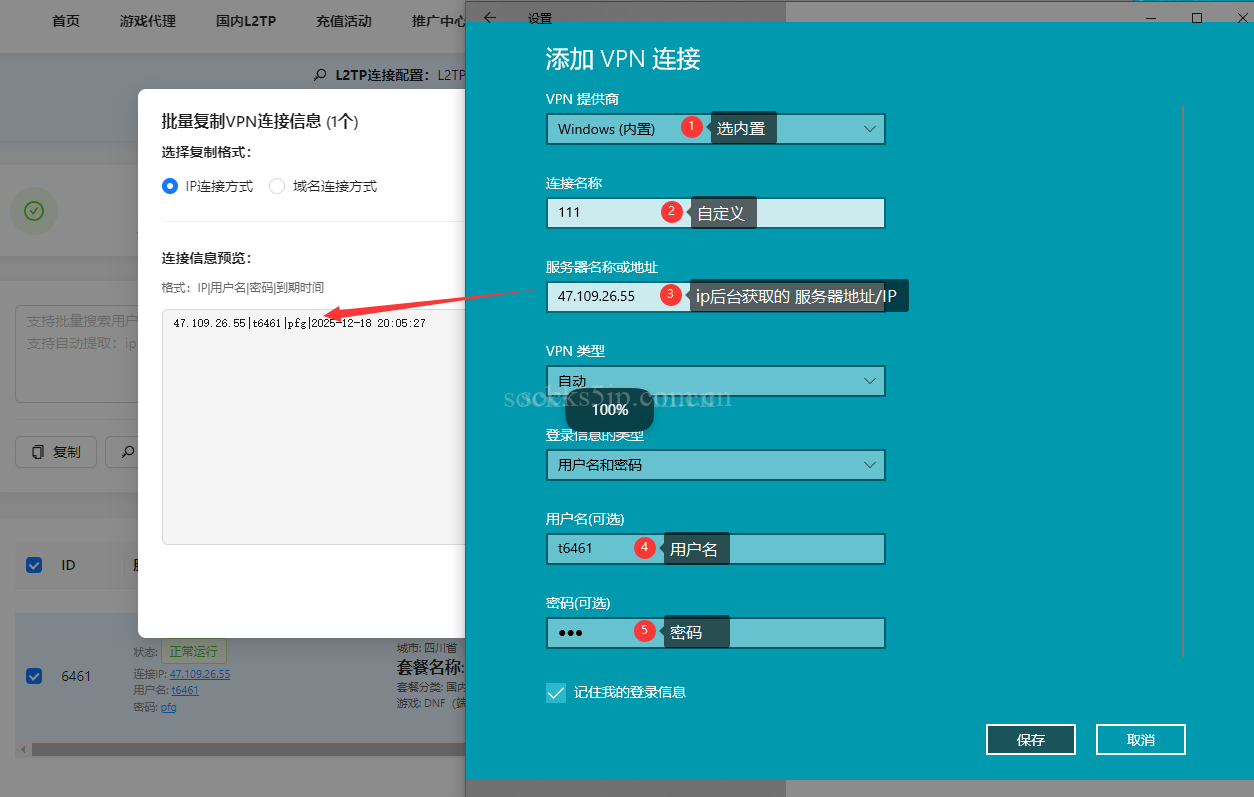Image resolution: width=1254 pixels, height=797 pixels.
Task: Click the 套餐名称 text in row
Action: 431,667
